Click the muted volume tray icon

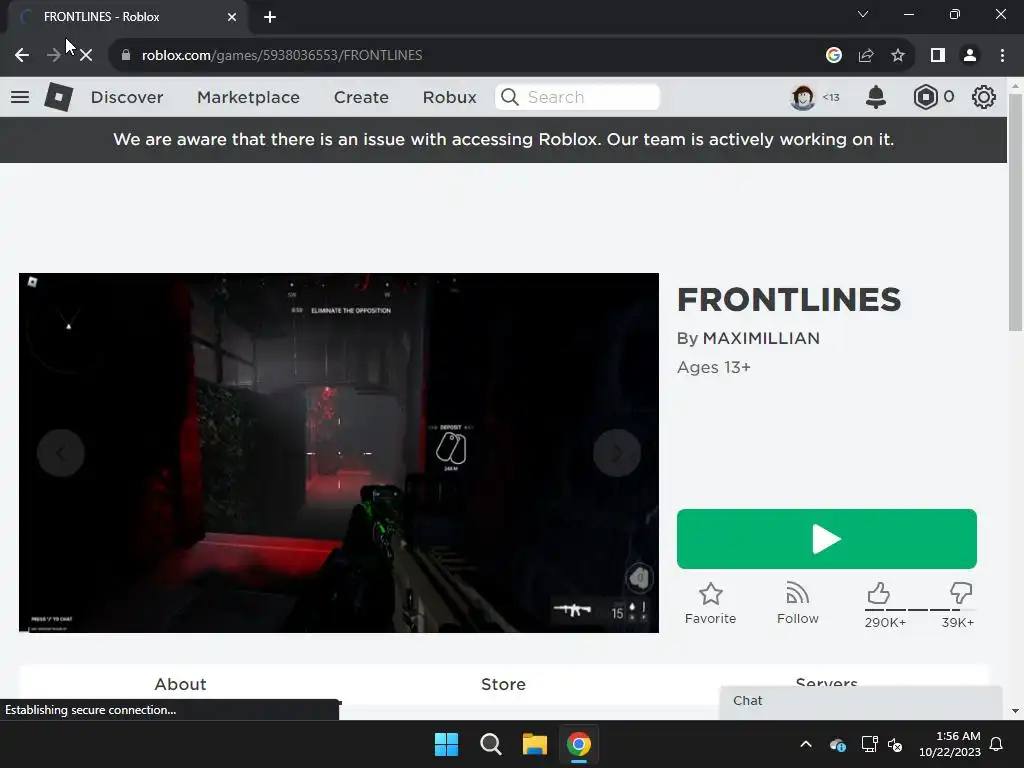click(895, 744)
